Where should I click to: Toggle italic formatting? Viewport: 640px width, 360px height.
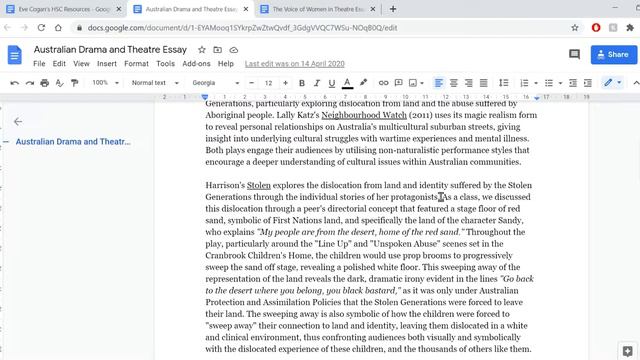317,83
